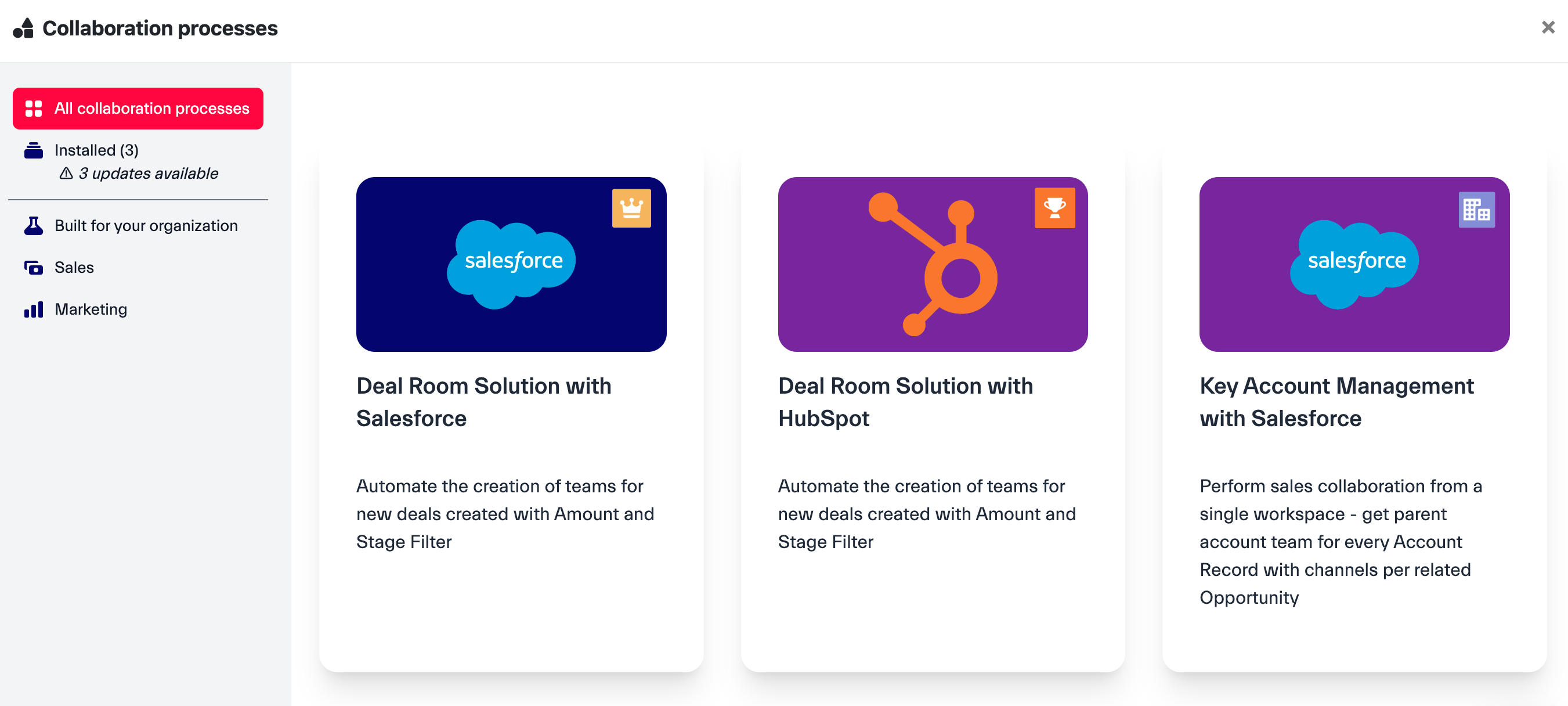Open the 3 updates available notice

pos(148,174)
